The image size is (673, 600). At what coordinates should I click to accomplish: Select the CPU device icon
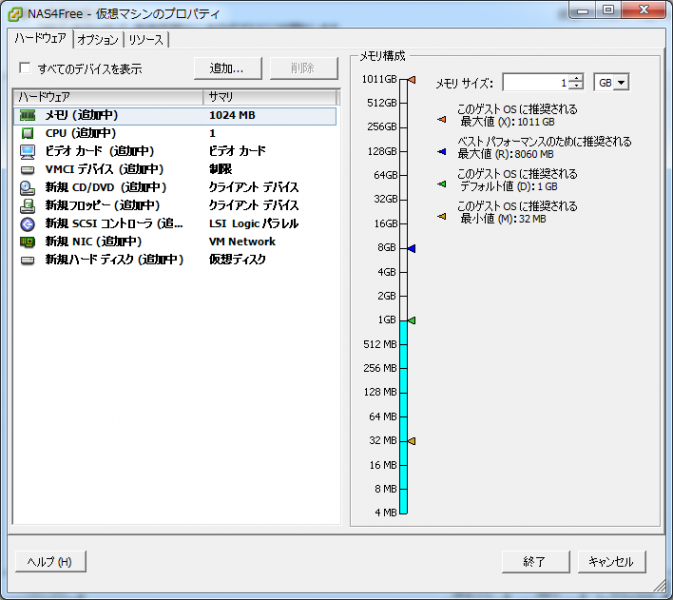coord(27,134)
